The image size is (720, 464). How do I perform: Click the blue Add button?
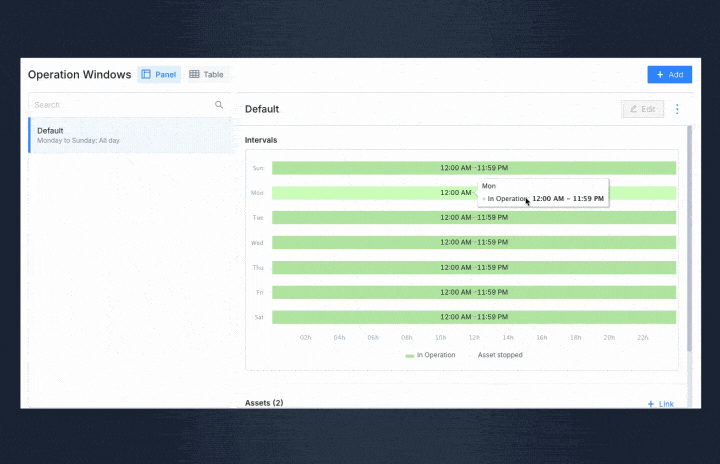(669, 74)
